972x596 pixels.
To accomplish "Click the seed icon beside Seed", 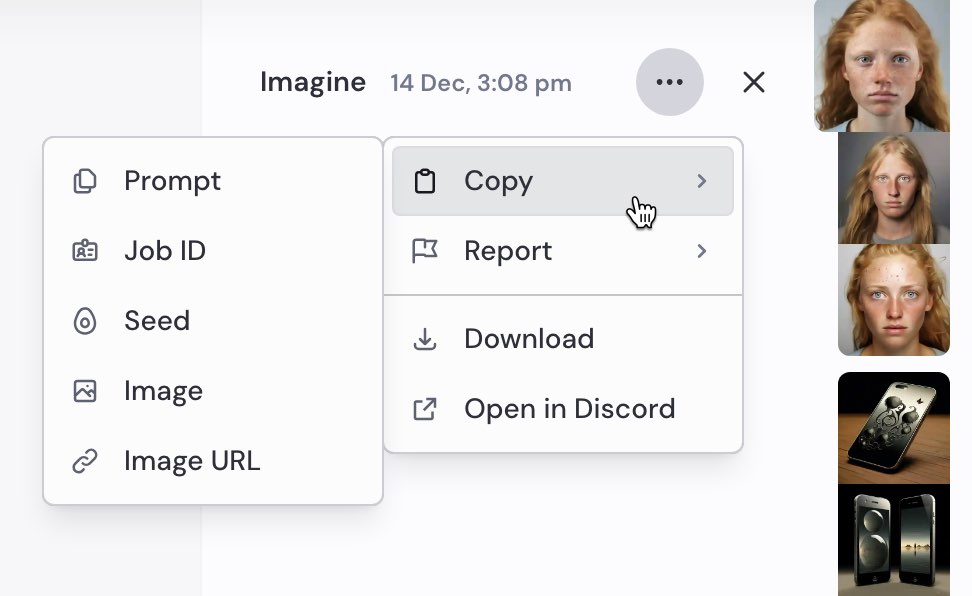I will click(85, 321).
